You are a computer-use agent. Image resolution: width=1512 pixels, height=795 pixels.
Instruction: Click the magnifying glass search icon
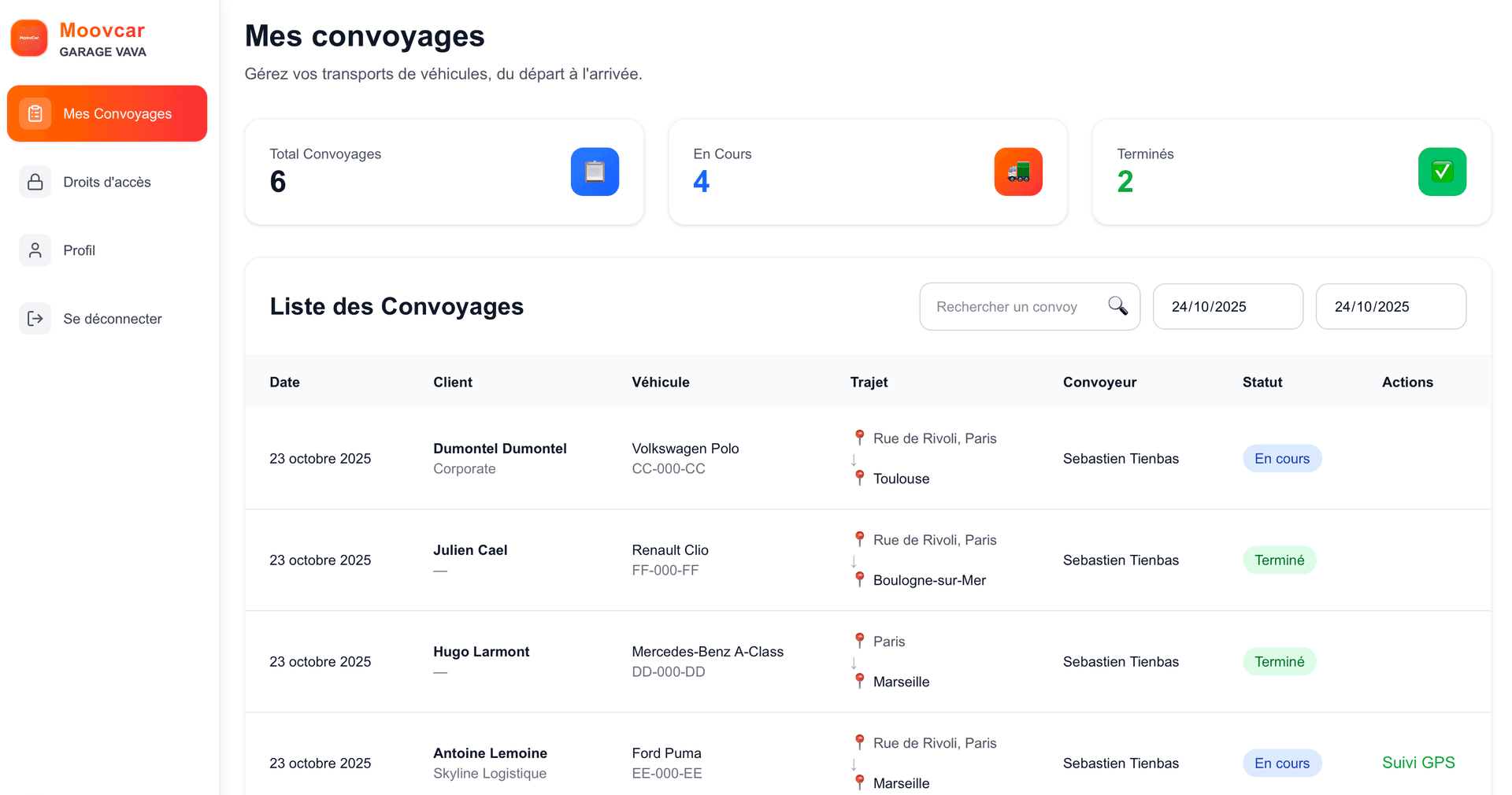[1117, 306]
